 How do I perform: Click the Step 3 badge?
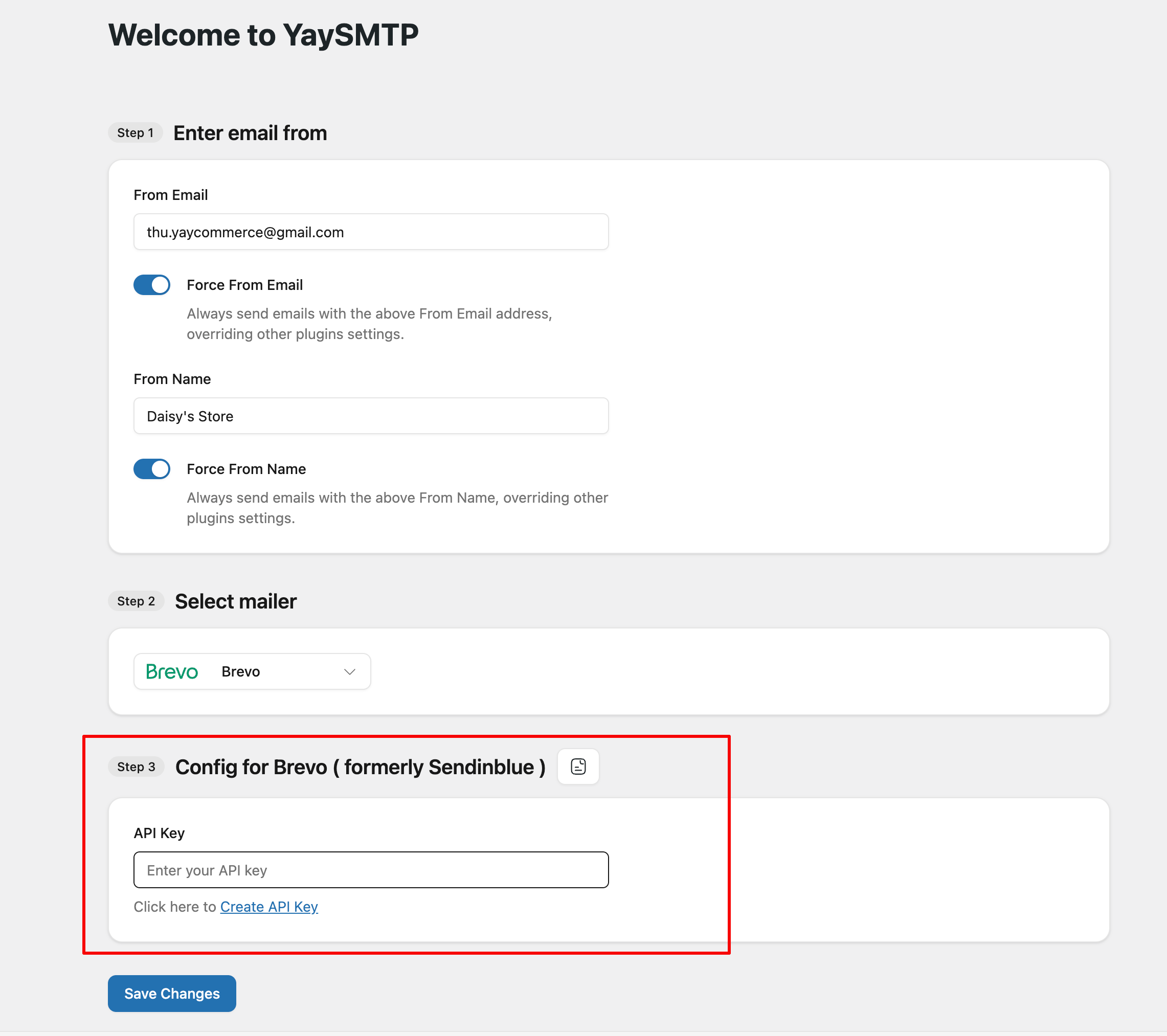(x=136, y=767)
